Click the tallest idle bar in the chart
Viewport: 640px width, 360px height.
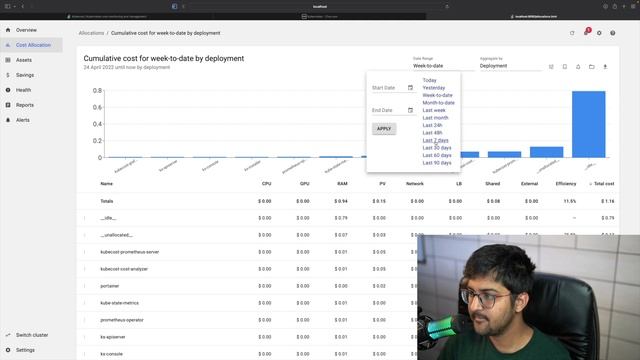pos(589,124)
